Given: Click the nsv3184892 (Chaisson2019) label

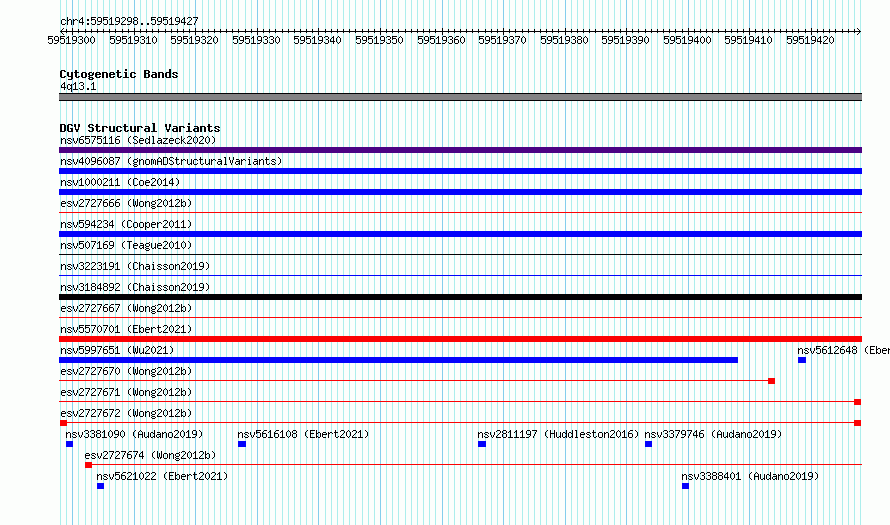Looking at the screenshot, I should 135,287.
